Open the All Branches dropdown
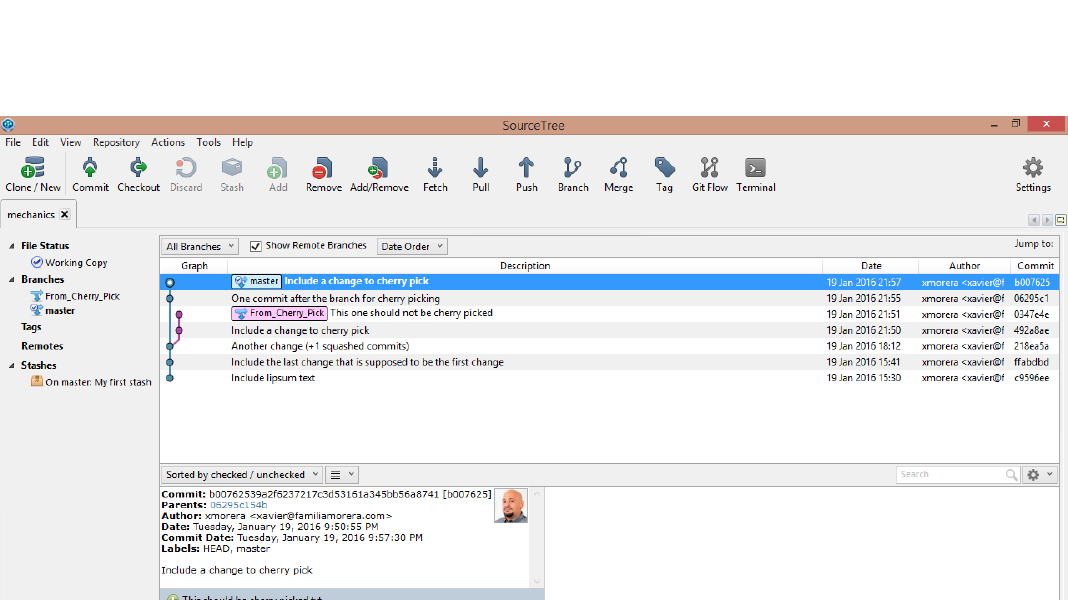The height and width of the screenshot is (600, 1068). [200, 246]
